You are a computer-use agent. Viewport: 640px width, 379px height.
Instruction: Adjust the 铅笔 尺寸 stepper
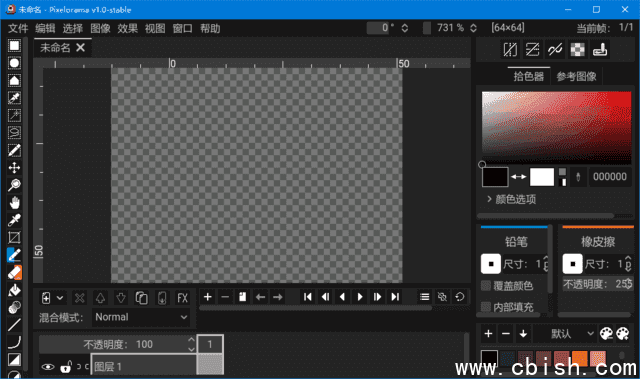[546, 264]
